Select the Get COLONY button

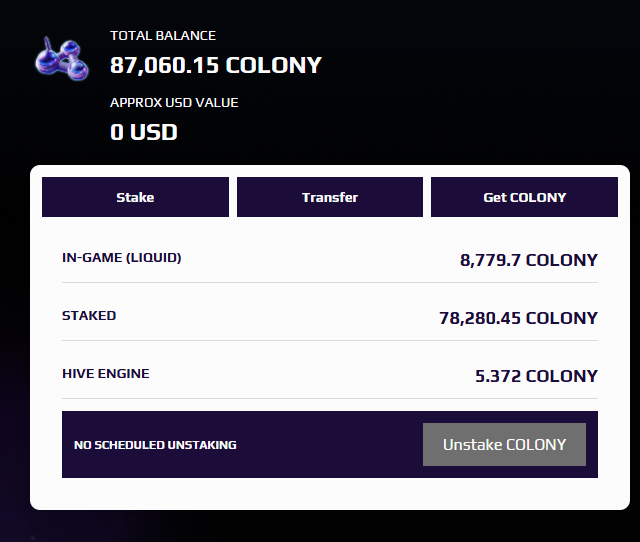click(524, 197)
